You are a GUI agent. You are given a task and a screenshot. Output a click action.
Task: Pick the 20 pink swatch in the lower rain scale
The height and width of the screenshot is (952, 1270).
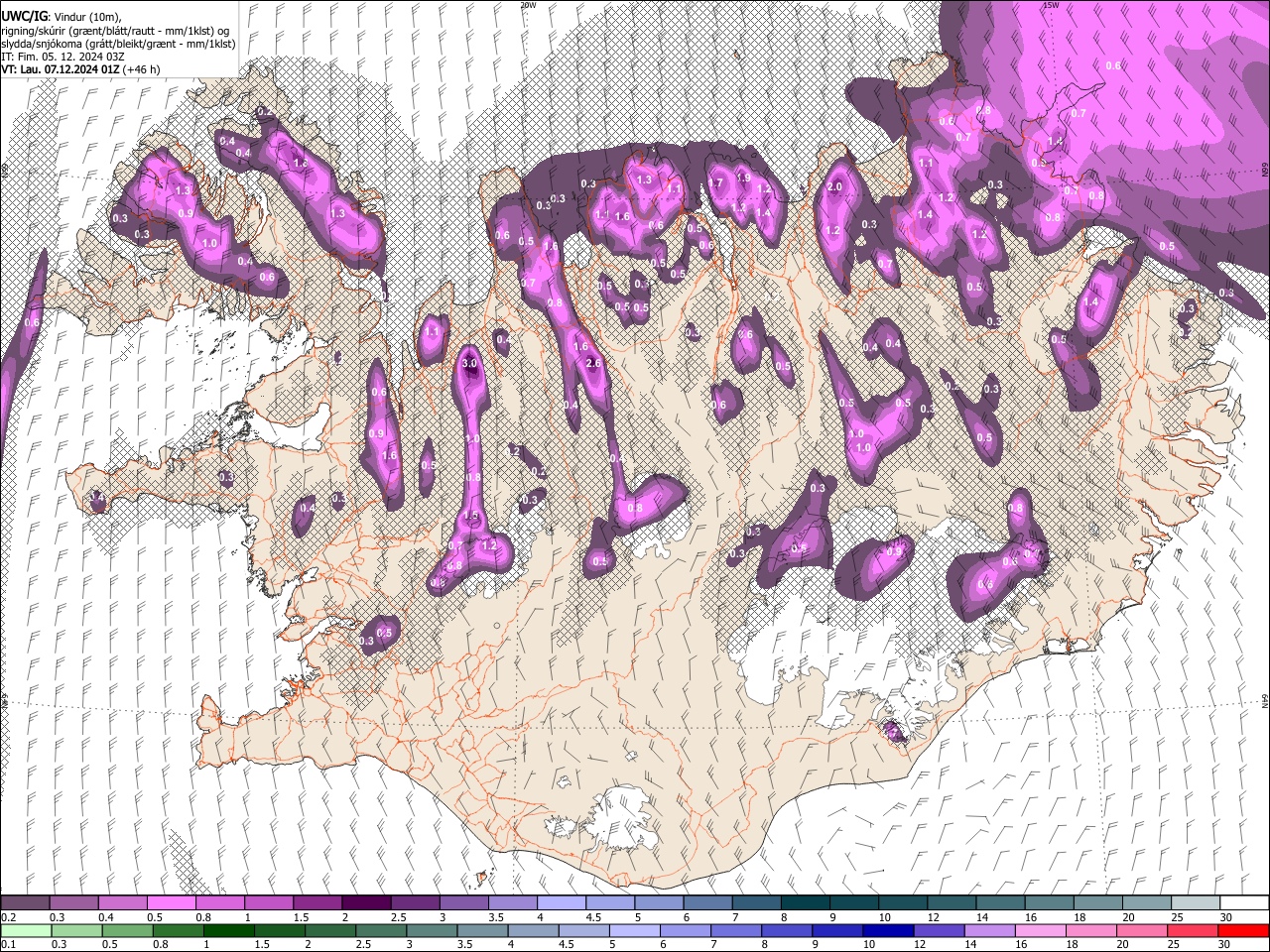(x=1142, y=930)
